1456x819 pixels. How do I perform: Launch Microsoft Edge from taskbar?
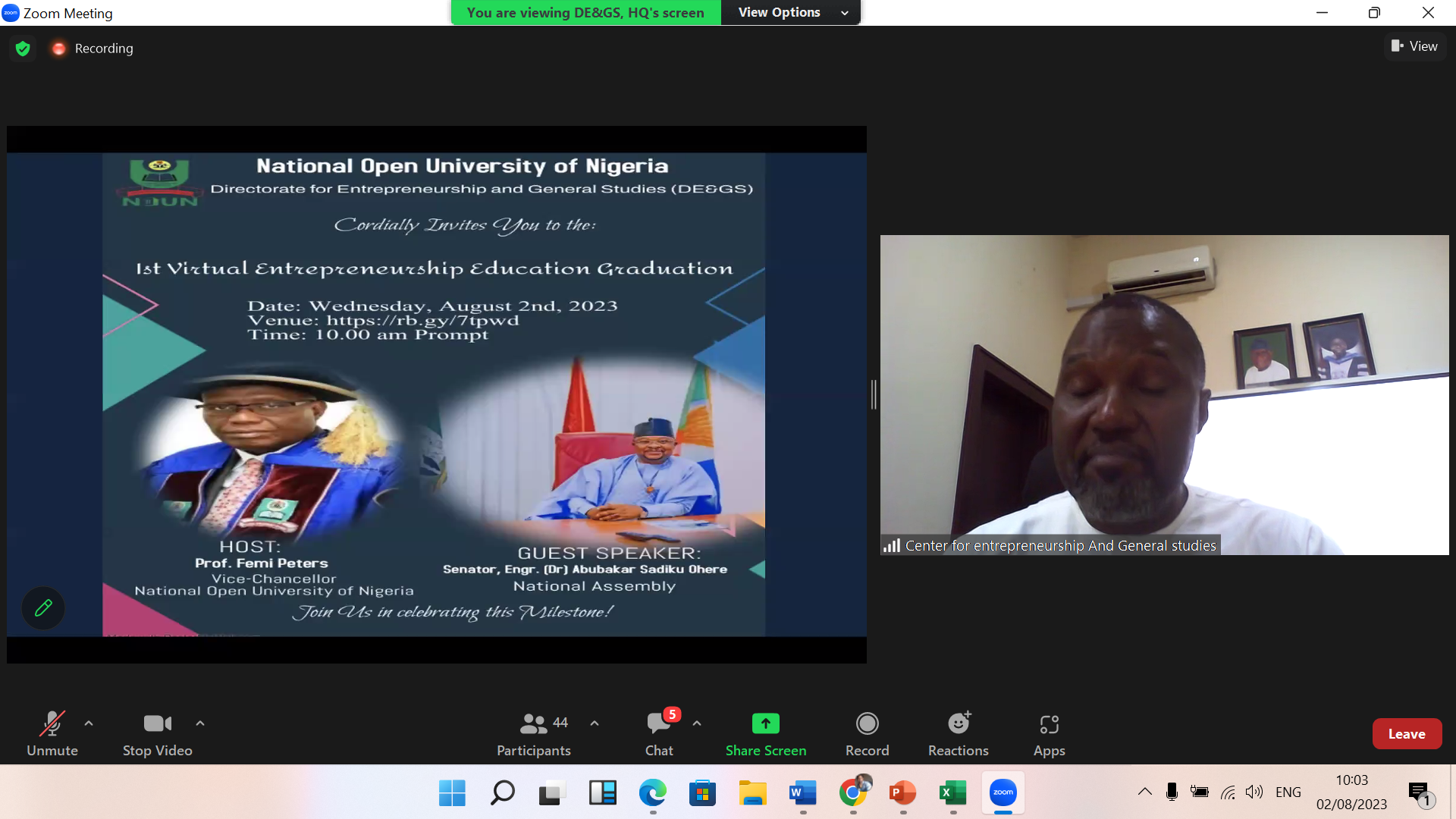point(652,793)
